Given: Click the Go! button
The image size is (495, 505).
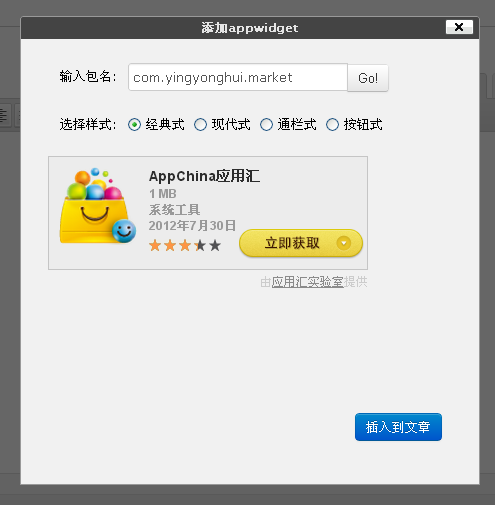Looking at the screenshot, I should point(368,78).
